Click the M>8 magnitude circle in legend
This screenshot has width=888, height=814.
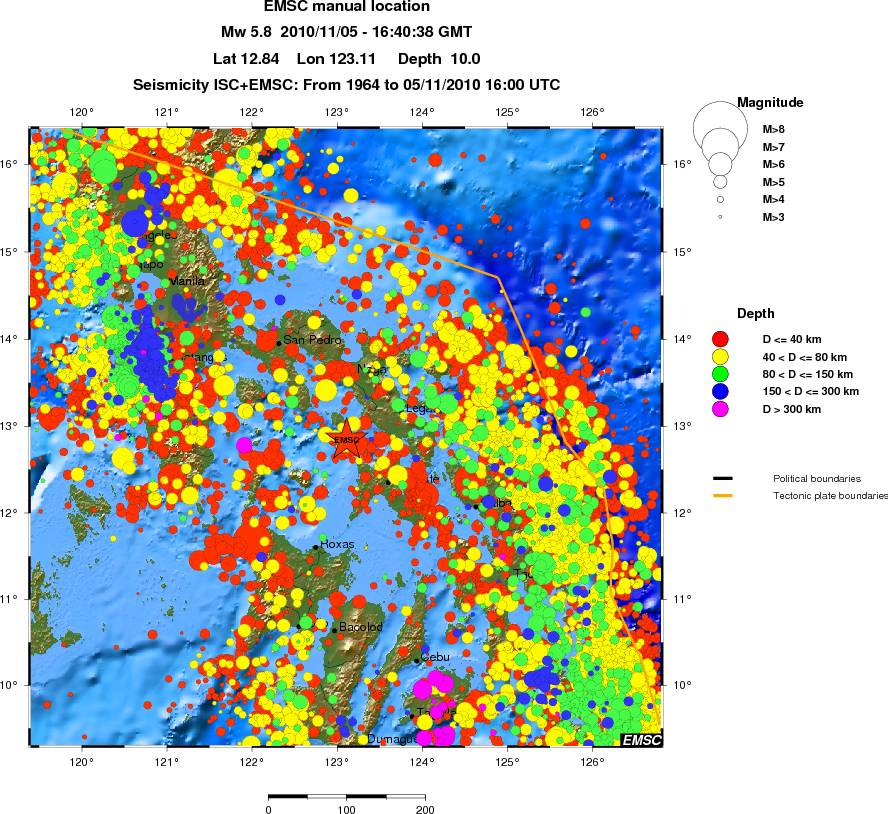click(720, 129)
